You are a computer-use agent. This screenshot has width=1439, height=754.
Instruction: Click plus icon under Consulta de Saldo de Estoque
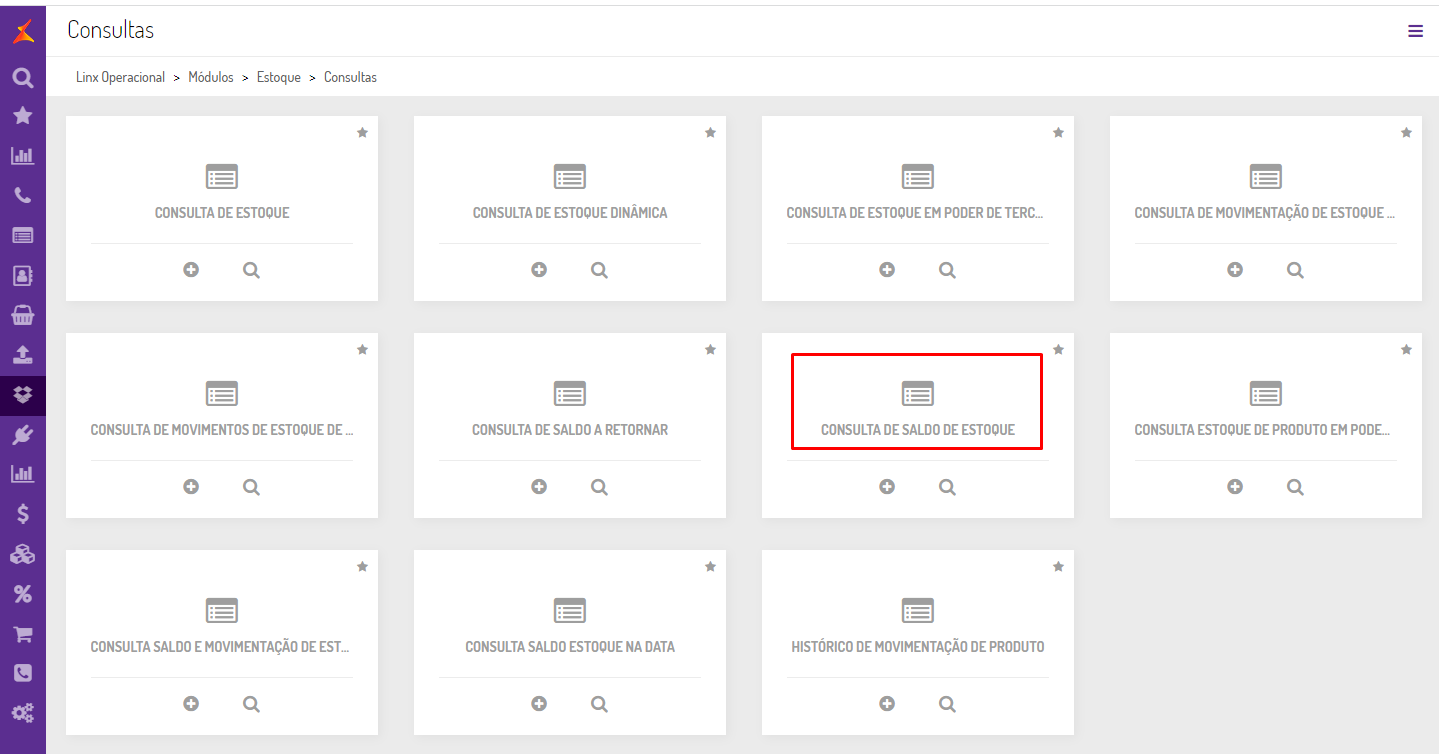(x=887, y=487)
